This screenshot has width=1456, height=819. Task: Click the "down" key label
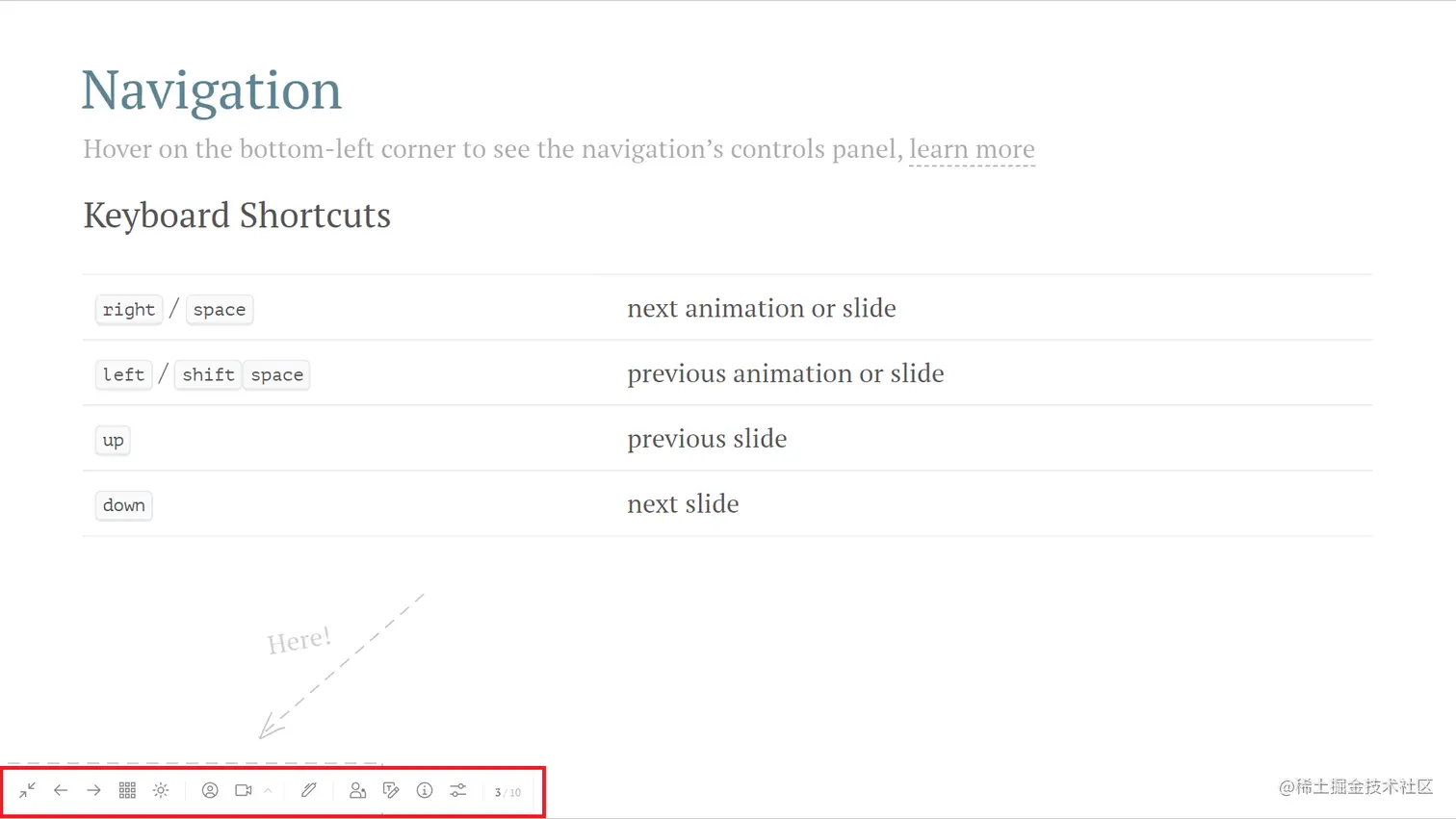(124, 505)
